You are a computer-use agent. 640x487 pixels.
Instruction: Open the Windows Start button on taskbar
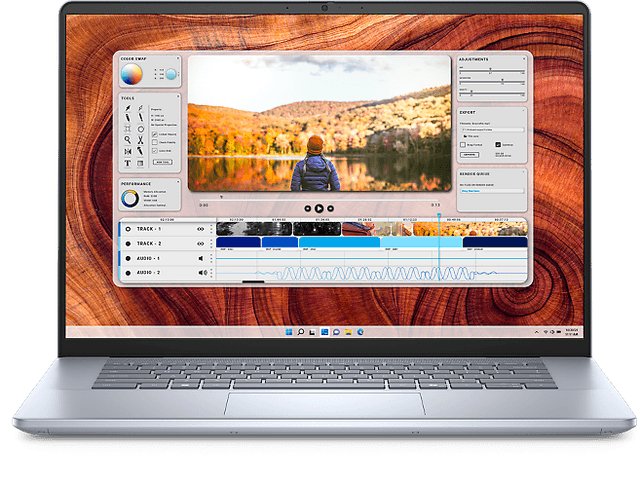pos(289,331)
